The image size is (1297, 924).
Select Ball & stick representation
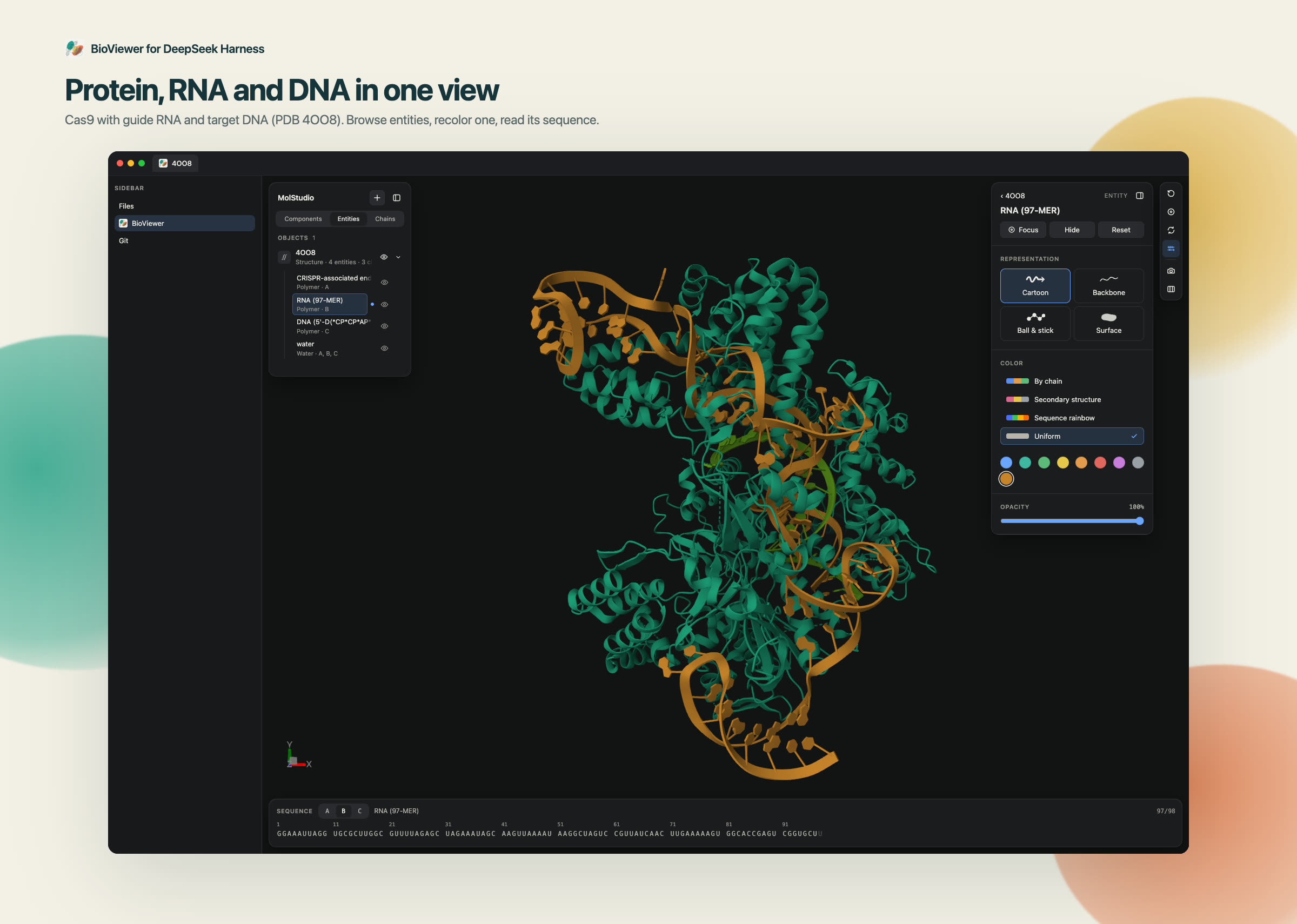[x=1035, y=324]
